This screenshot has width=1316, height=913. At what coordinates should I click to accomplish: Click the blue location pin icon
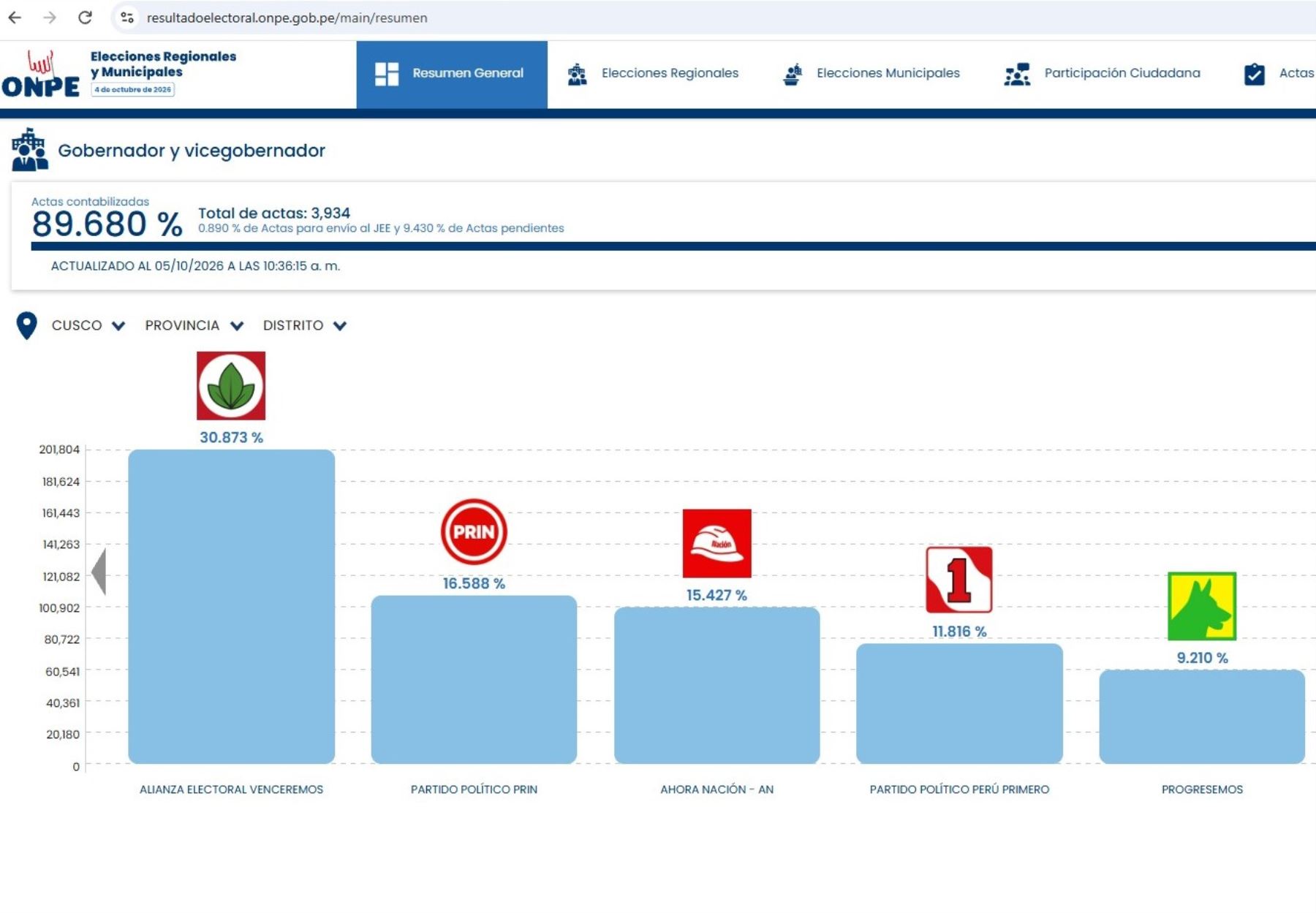(x=27, y=325)
